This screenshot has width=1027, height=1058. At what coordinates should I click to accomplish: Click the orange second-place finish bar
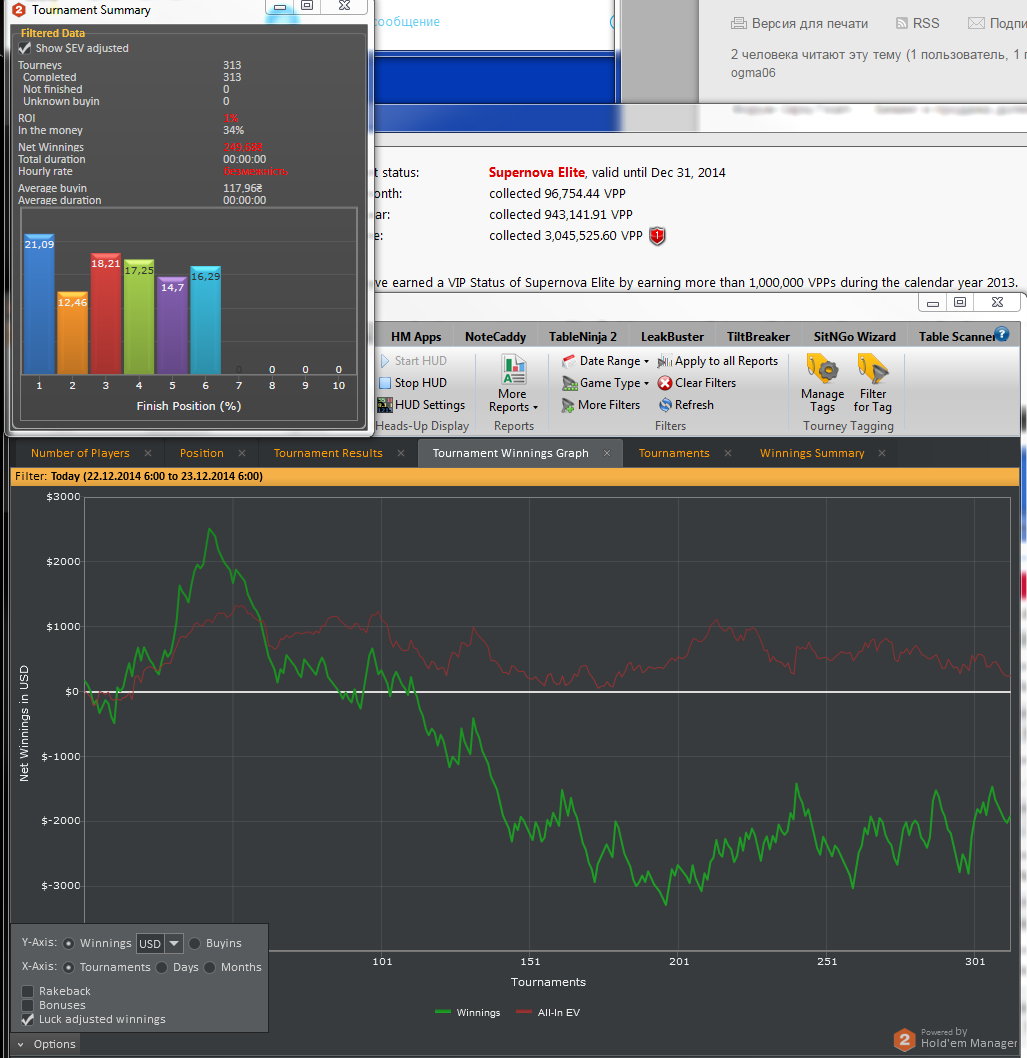[x=72, y=333]
